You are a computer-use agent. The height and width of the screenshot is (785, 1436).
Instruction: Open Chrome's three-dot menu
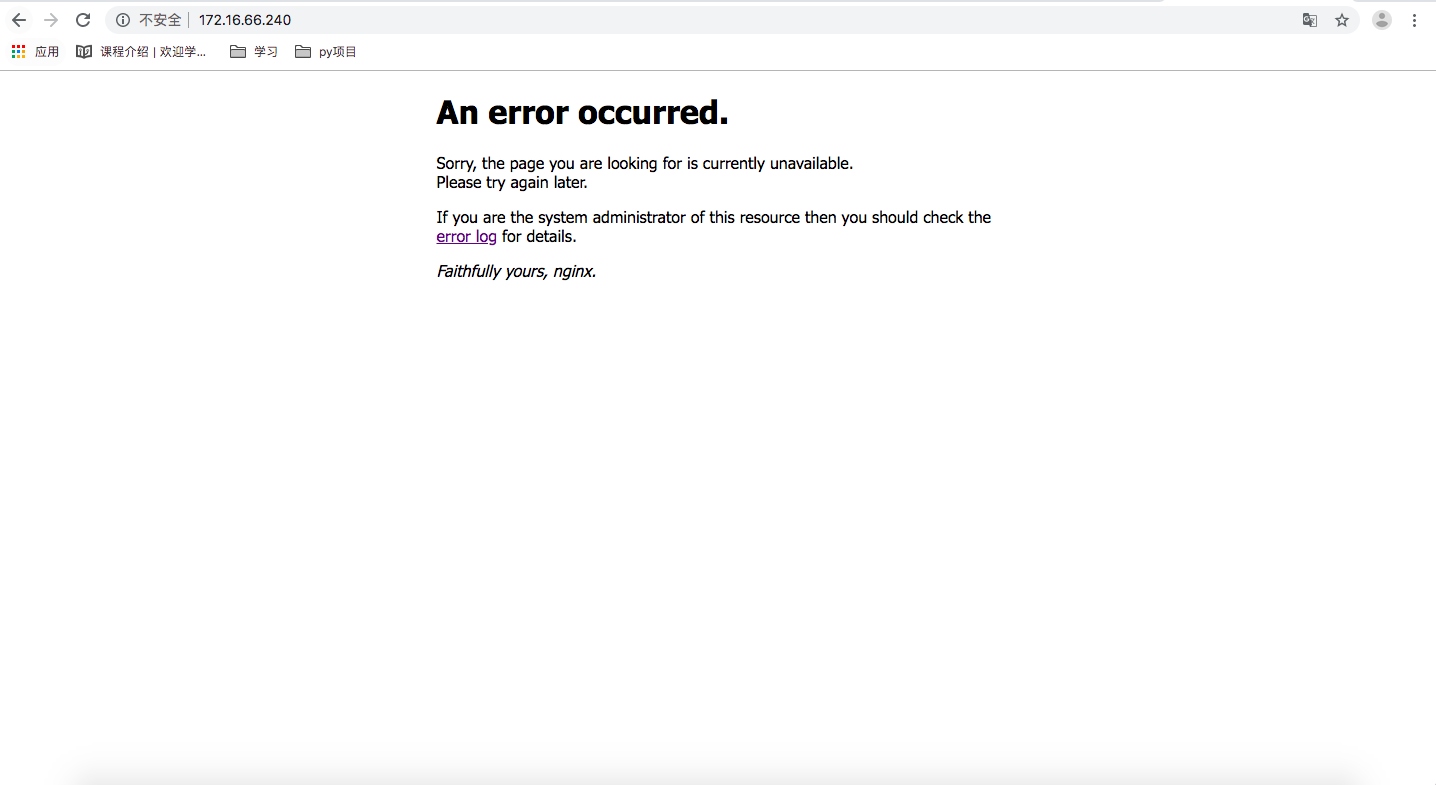pyautogui.click(x=1414, y=20)
